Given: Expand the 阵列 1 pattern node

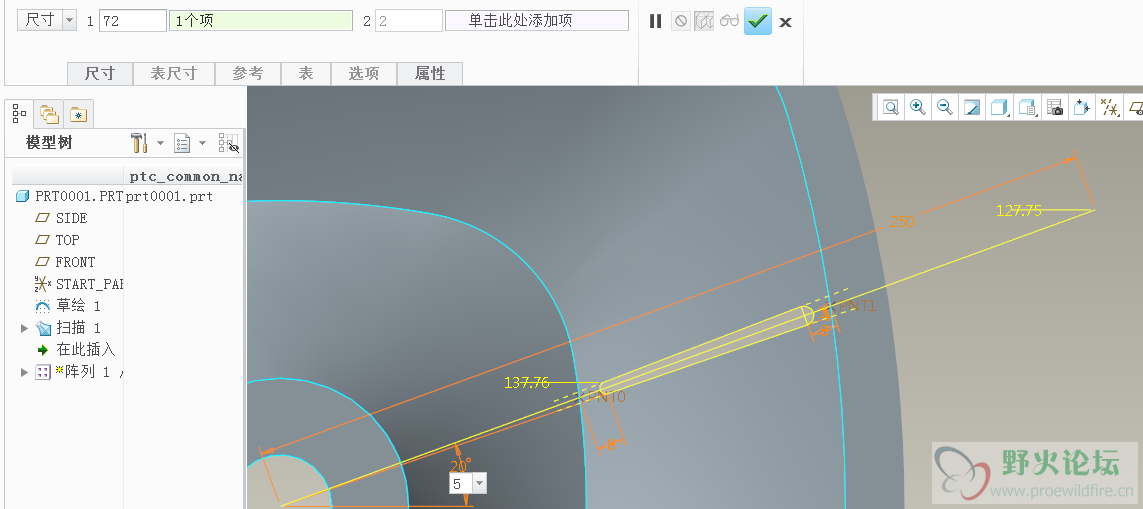Looking at the screenshot, I should 25,373.
